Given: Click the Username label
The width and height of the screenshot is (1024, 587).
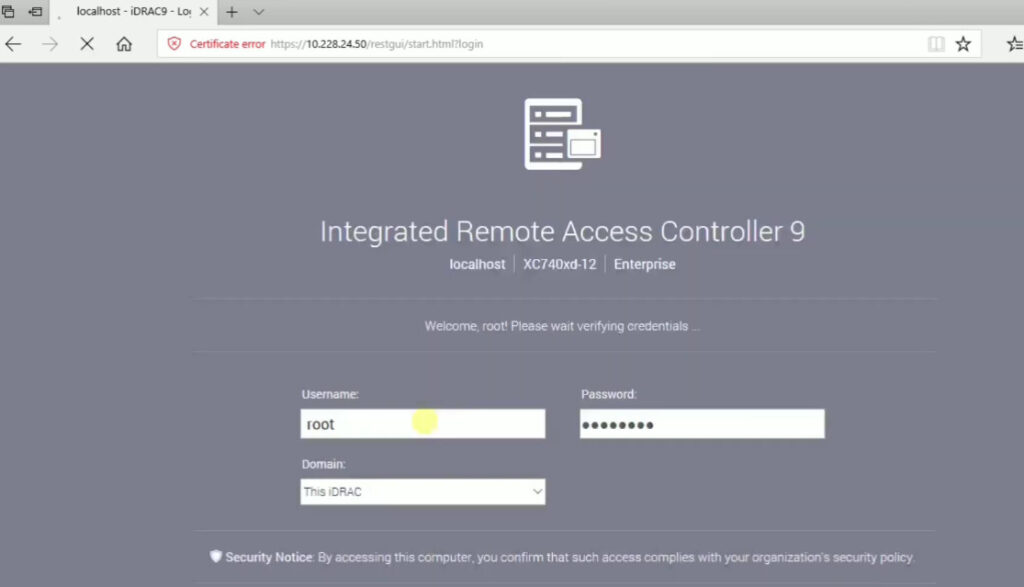Looking at the screenshot, I should pyautogui.click(x=330, y=394).
